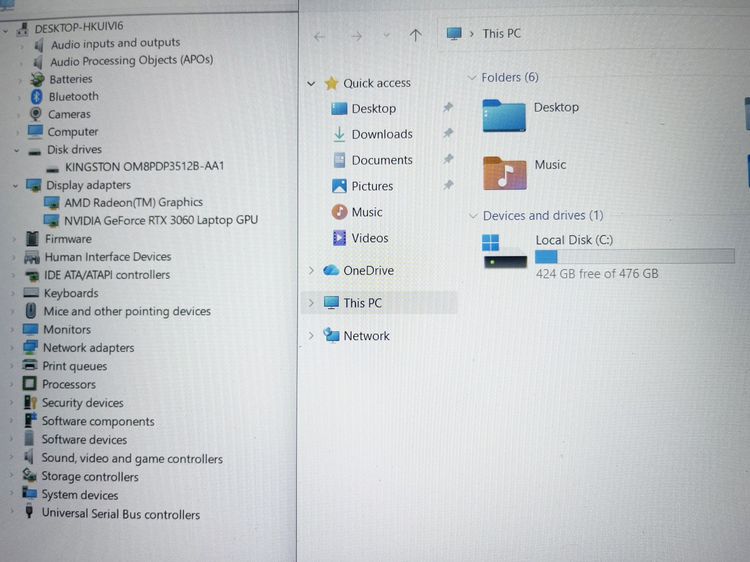The image size is (750, 562).
Task: Go forward using the forward arrow
Action: tap(356, 36)
